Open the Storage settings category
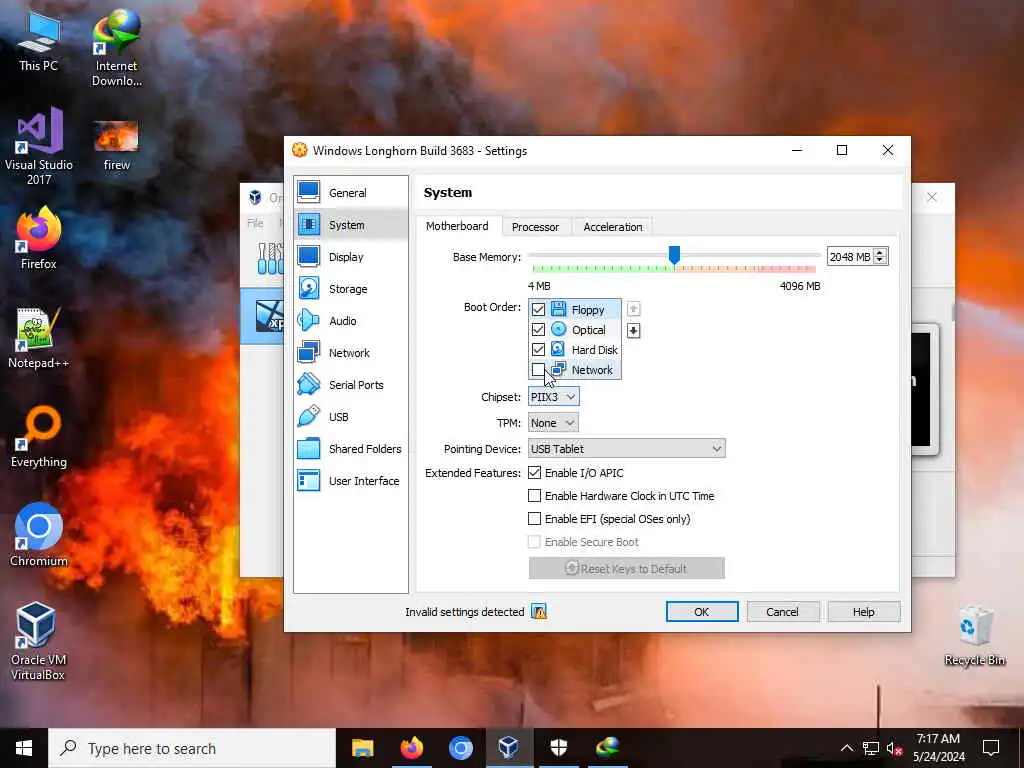 (351, 289)
